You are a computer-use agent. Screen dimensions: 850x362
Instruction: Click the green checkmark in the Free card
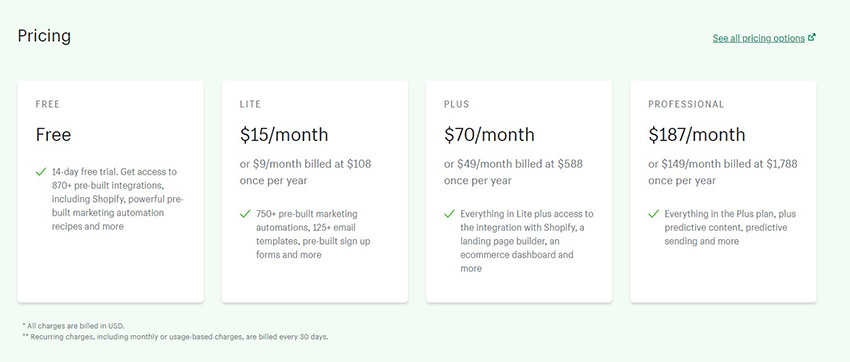pyautogui.click(x=41, y=172)
